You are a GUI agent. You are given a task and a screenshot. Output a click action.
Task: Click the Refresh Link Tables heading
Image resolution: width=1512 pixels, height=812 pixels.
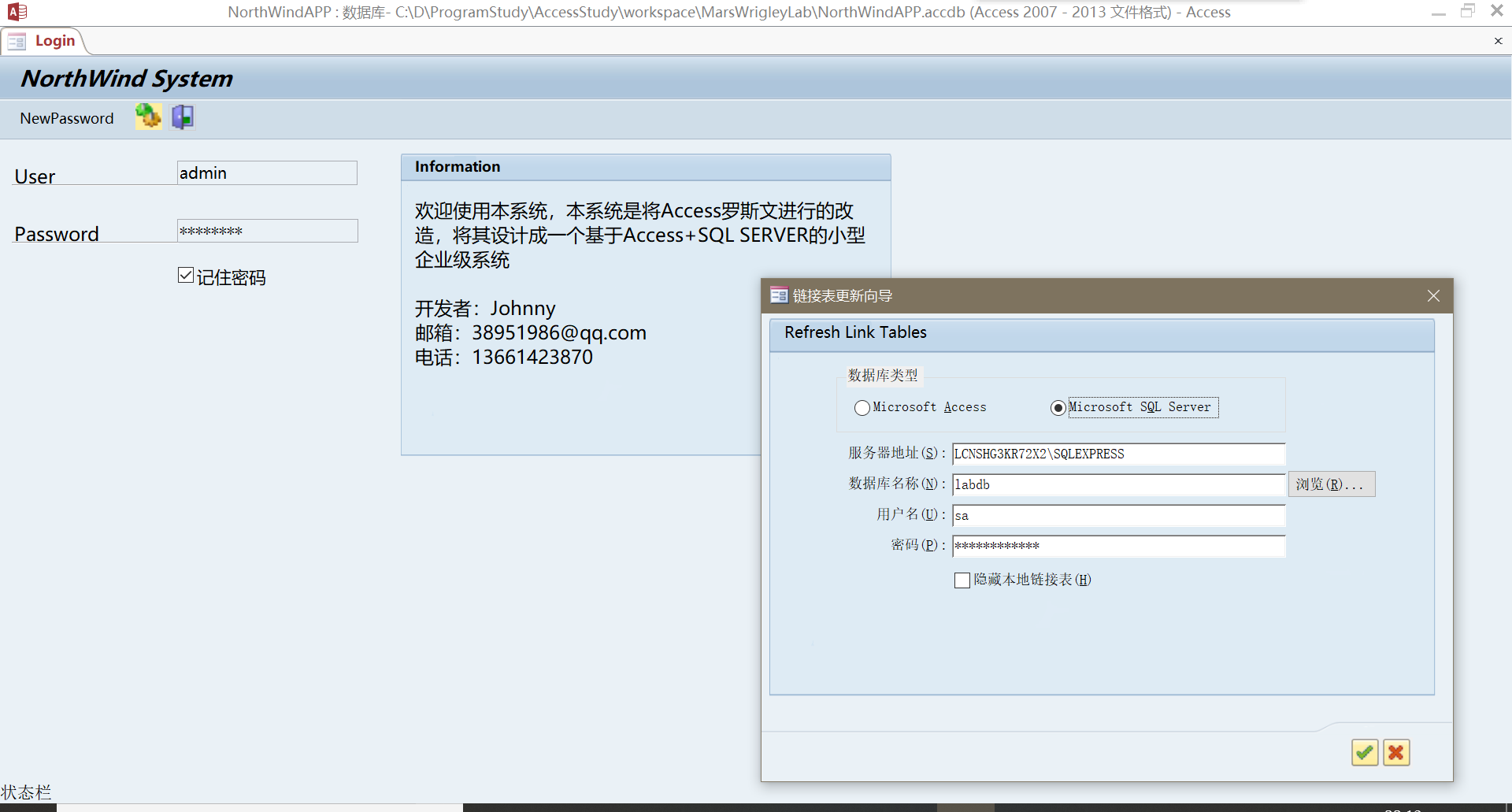click(855, 332)
